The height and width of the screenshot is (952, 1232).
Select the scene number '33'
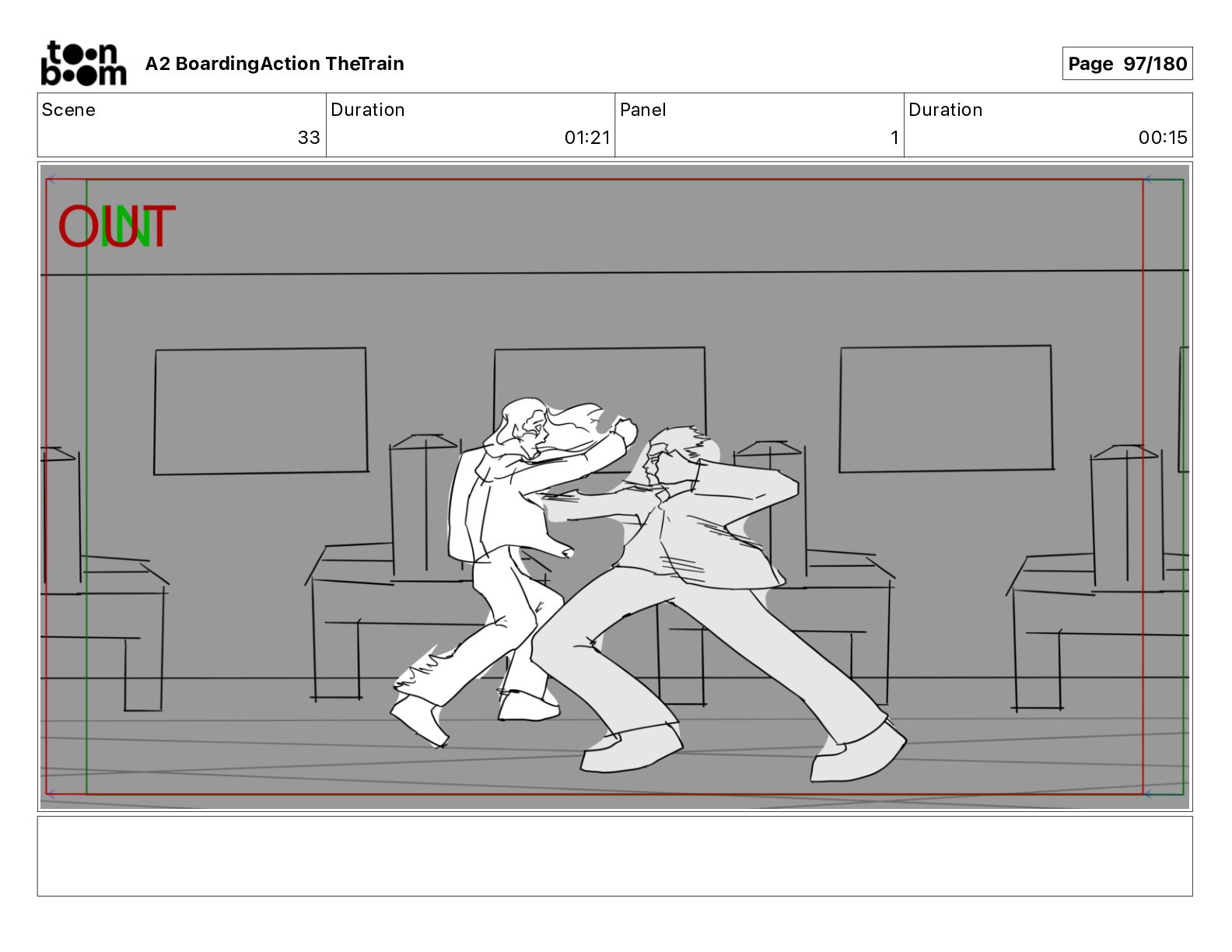[x=309, y=138]
